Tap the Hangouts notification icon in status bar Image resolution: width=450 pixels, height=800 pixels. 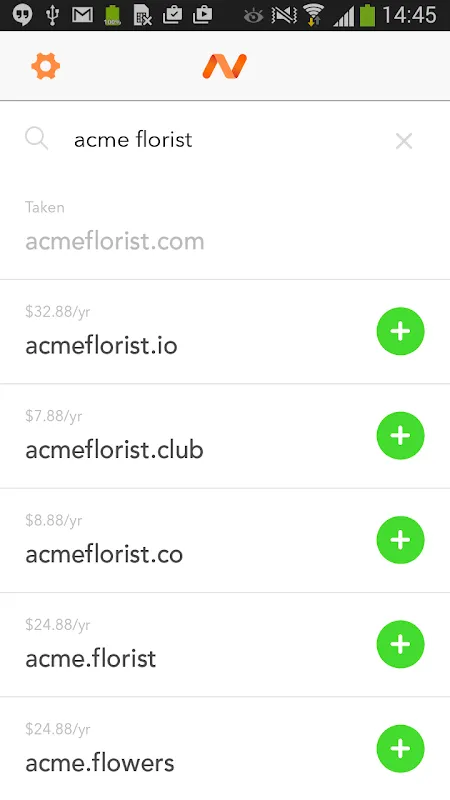tap(22, 15)
